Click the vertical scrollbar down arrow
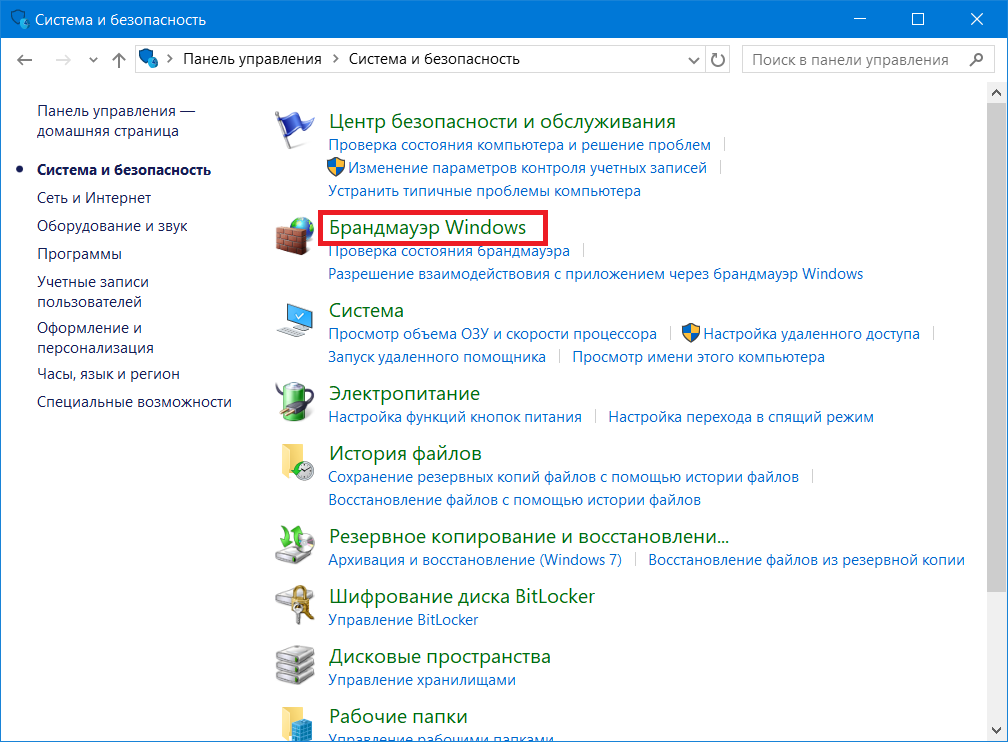 click(996, 730)
